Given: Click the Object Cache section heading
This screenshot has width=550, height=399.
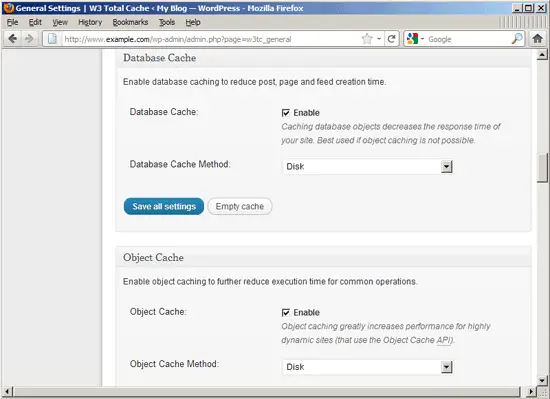Looking at the screenshot, I should [153, 258].
